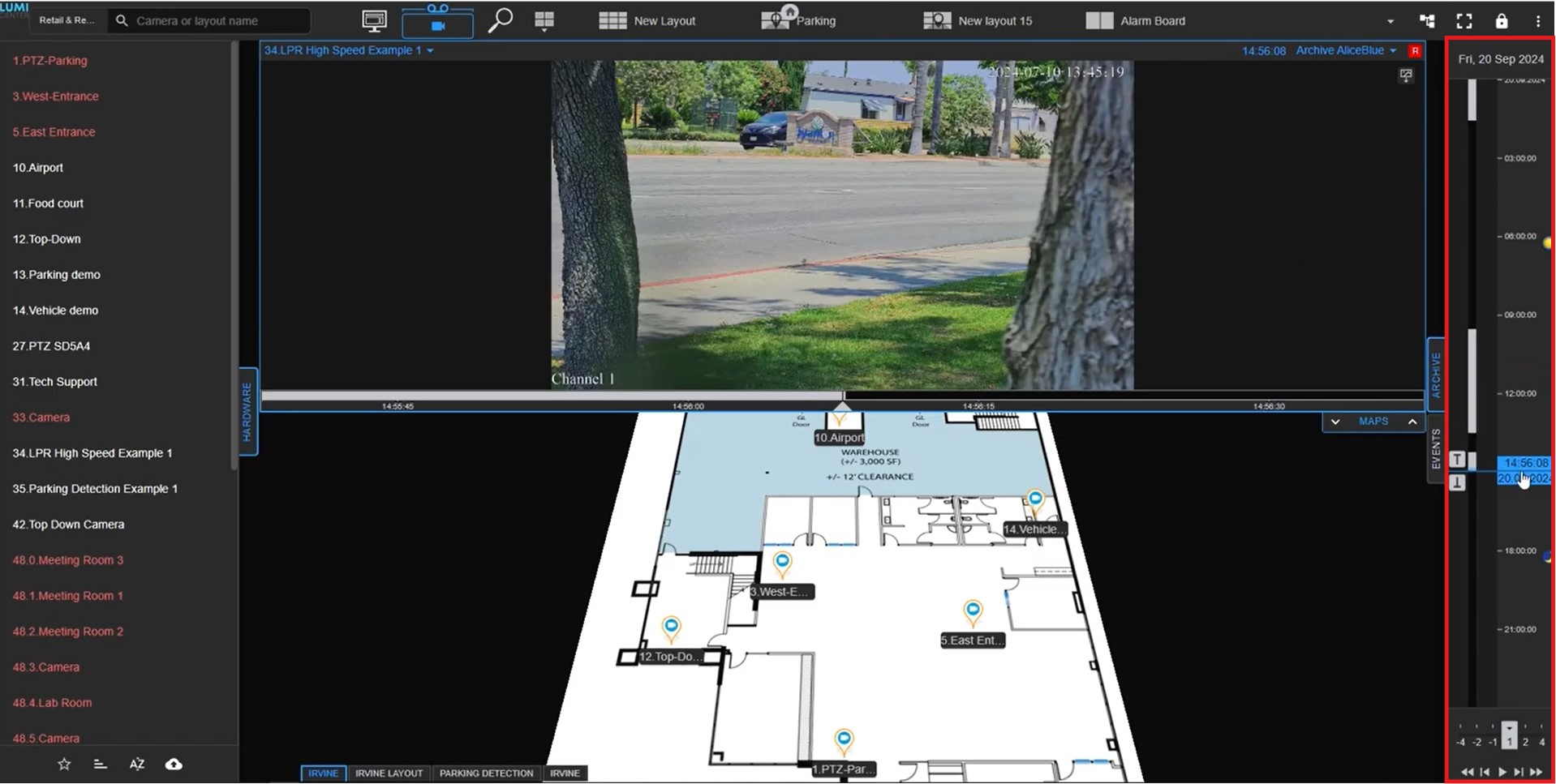Open the 34.LPR High Speed Example 1 dropdown
The height and width of the screenshot is (784, 1556).
point(348,50)
